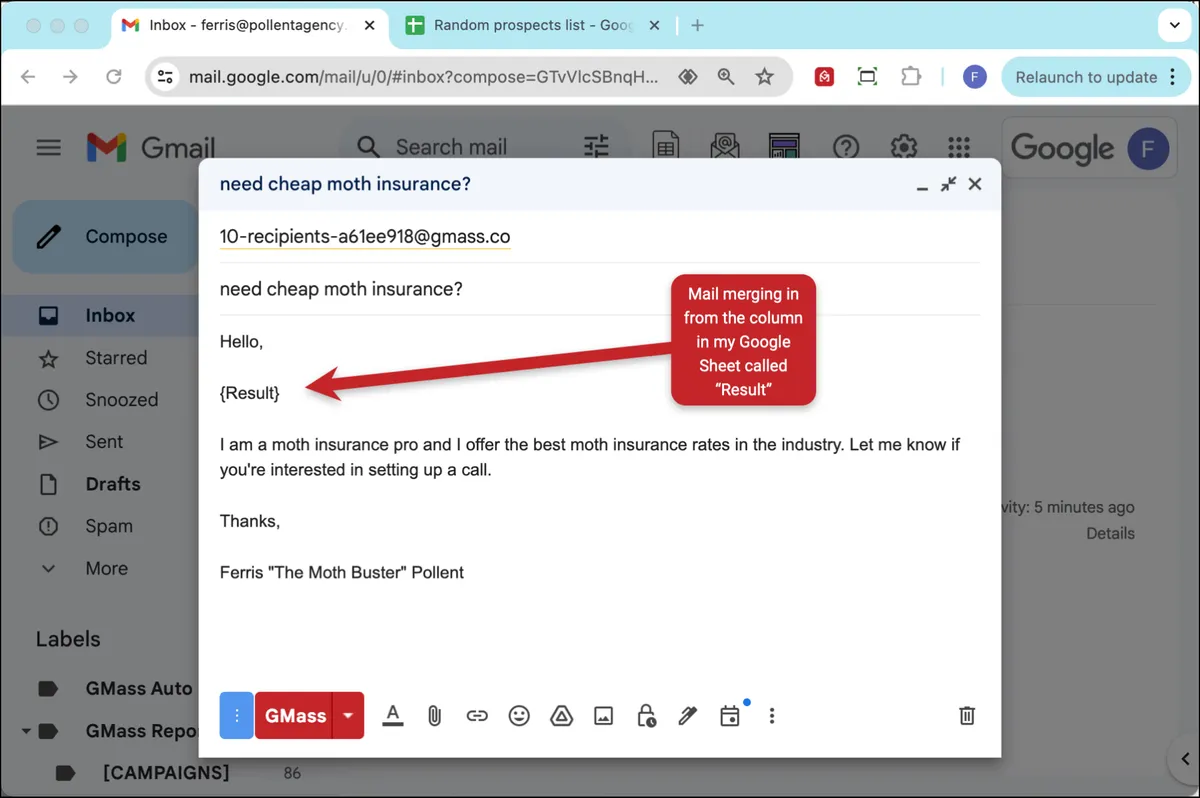Click the subject line field
The image size is (1200, 798).
[x=600, y=289]
